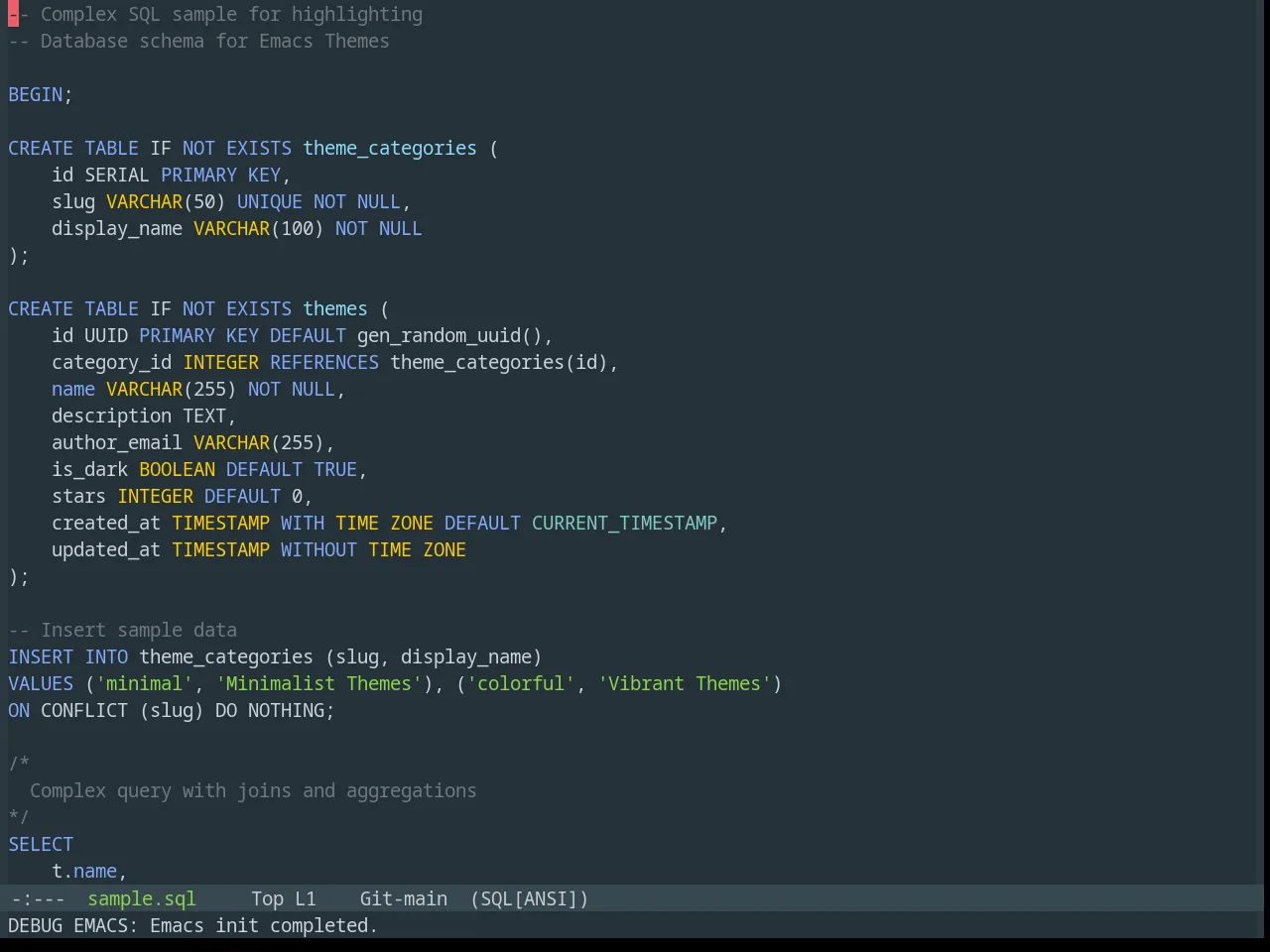Click the Top position indicator in mode line
Viewport: 1270px width, 952px height.
(267, 898)
